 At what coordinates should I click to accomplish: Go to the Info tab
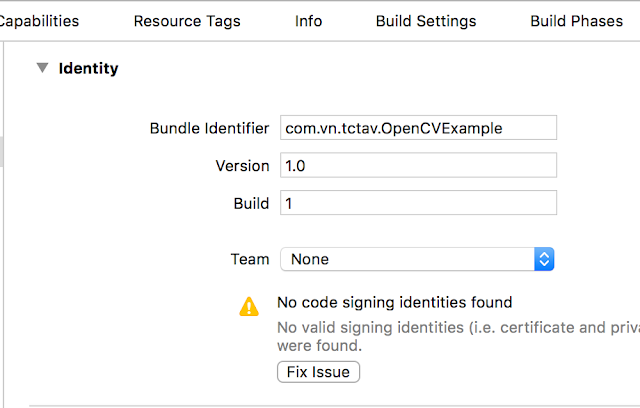(308, 21)
